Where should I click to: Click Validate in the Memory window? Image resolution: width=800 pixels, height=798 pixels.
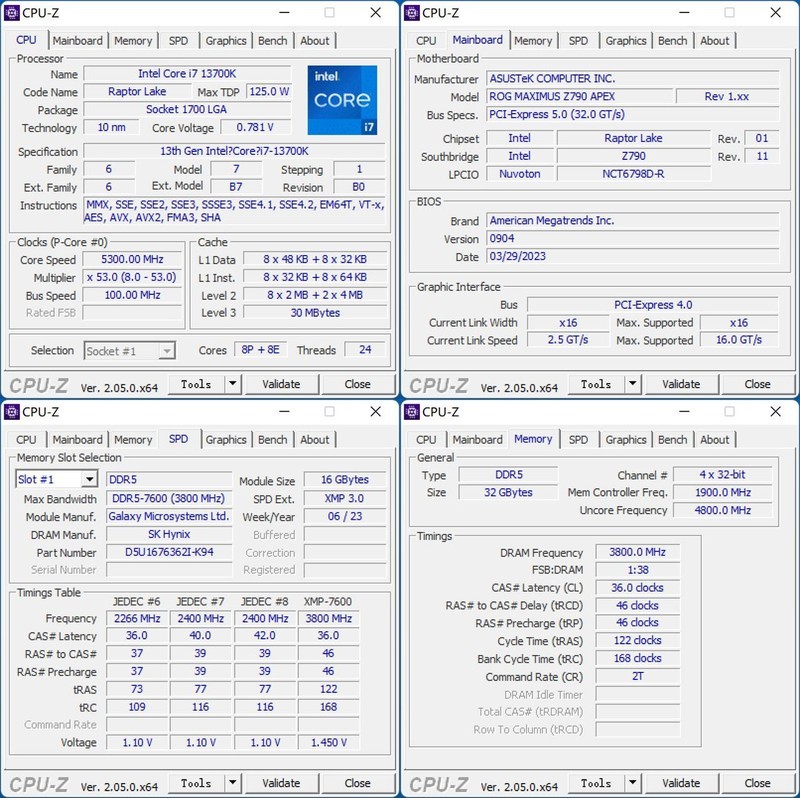click(x=682, y=782)
